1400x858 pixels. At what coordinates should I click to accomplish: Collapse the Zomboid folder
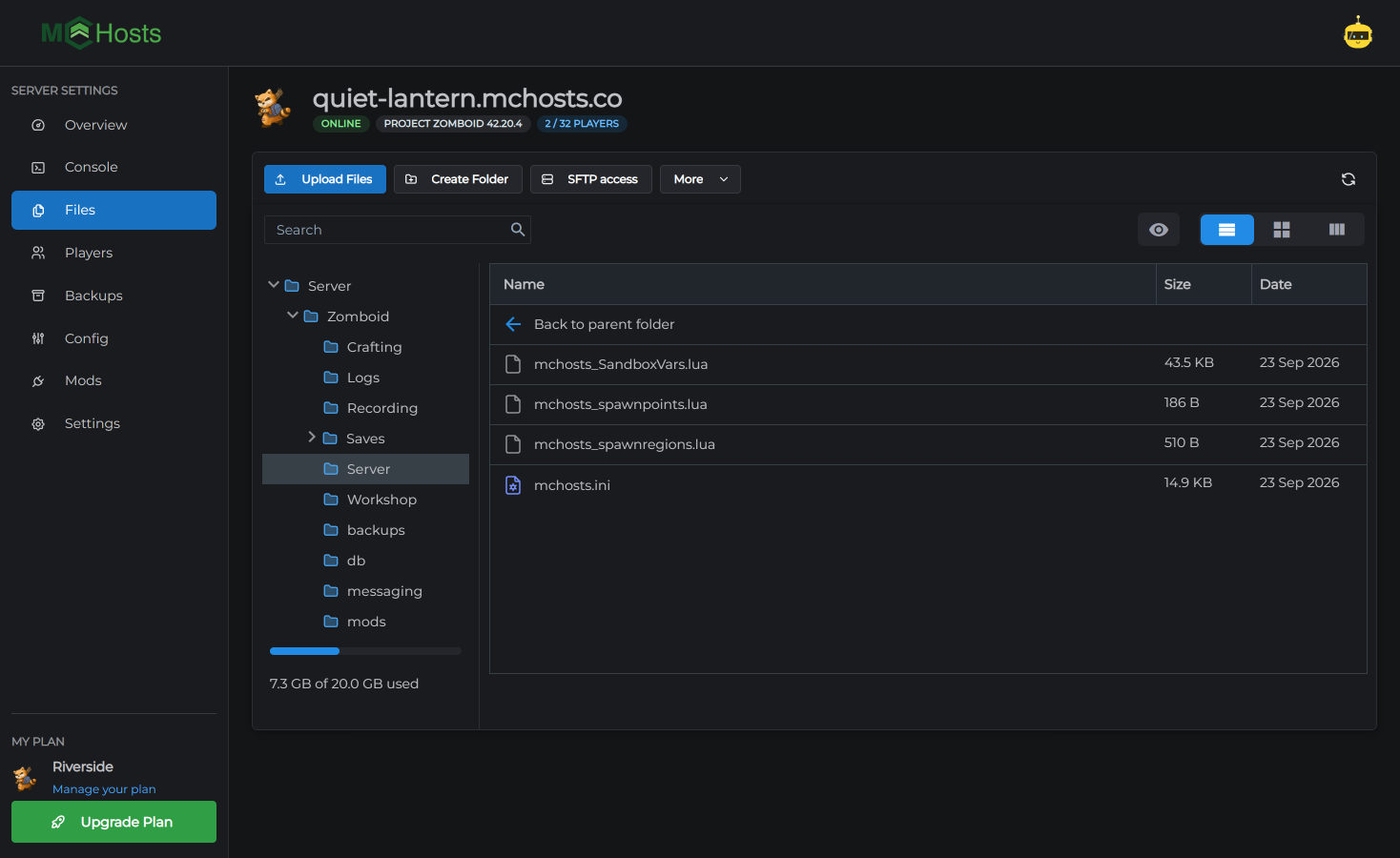(x=293, y=316)
